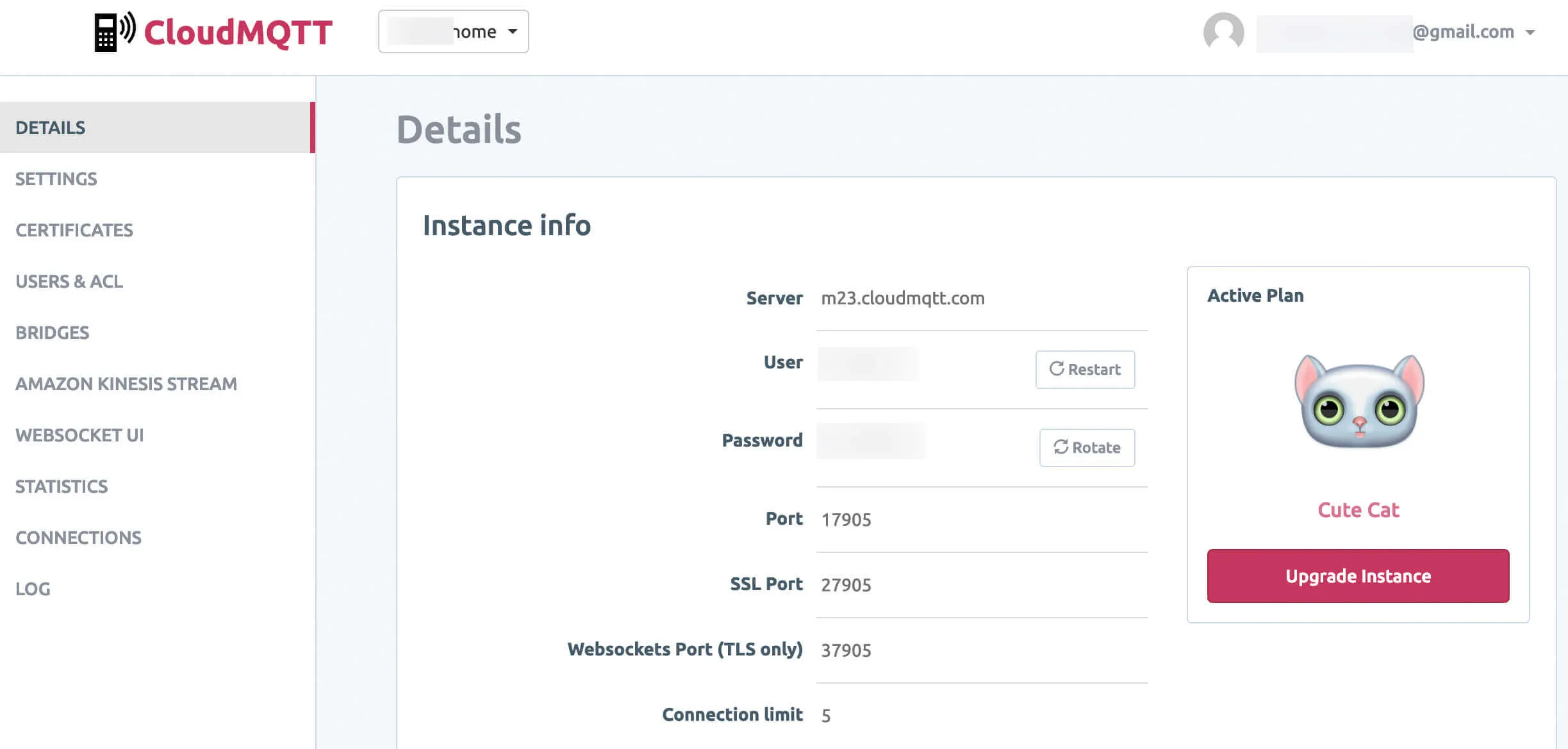This screenshot has height=749, width=1568.
Task: Click the server value m23.cloudmqtt.com
Action: coord(903,299)
